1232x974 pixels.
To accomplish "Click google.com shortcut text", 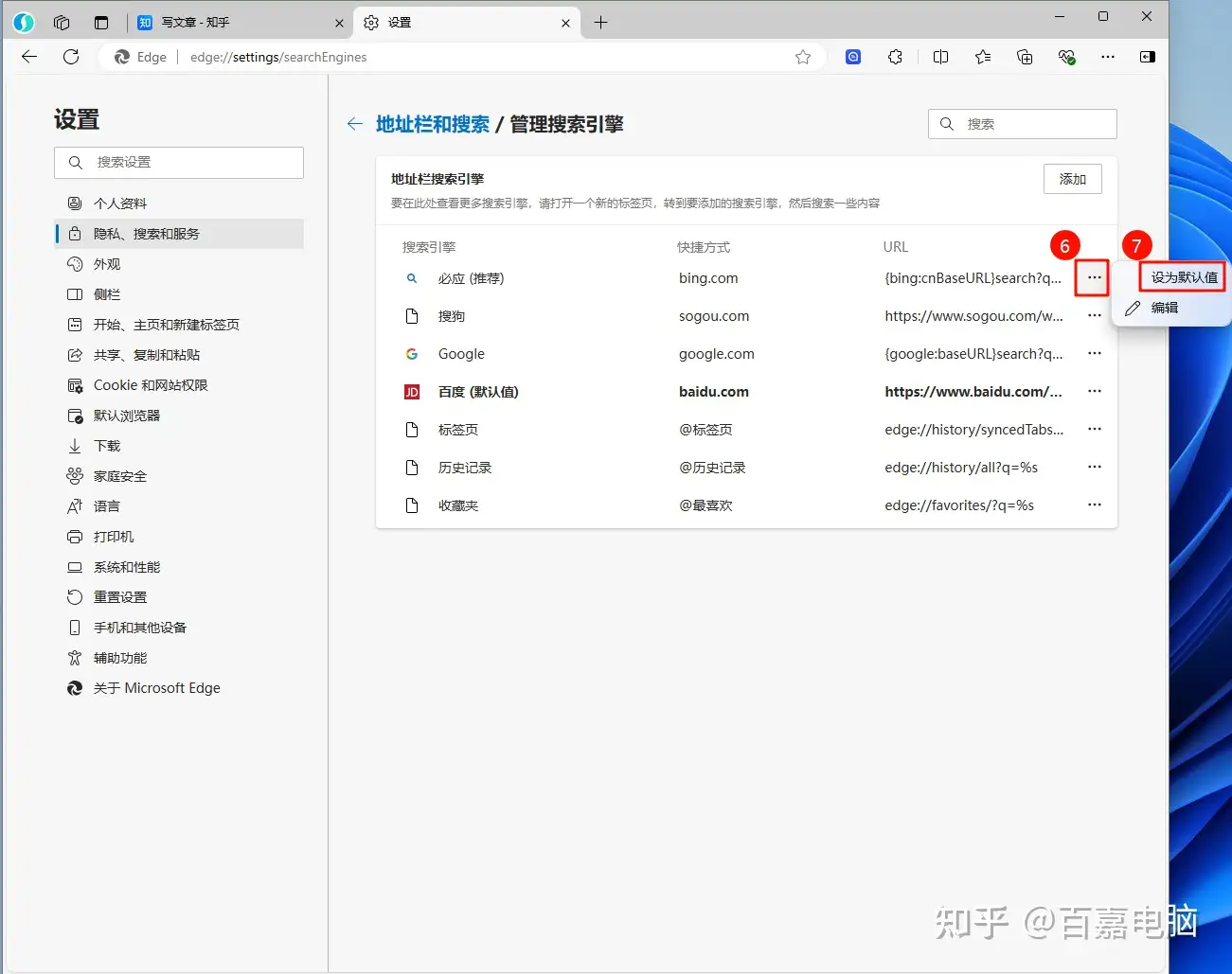I will pyautogui.click(x=717, y=354).
